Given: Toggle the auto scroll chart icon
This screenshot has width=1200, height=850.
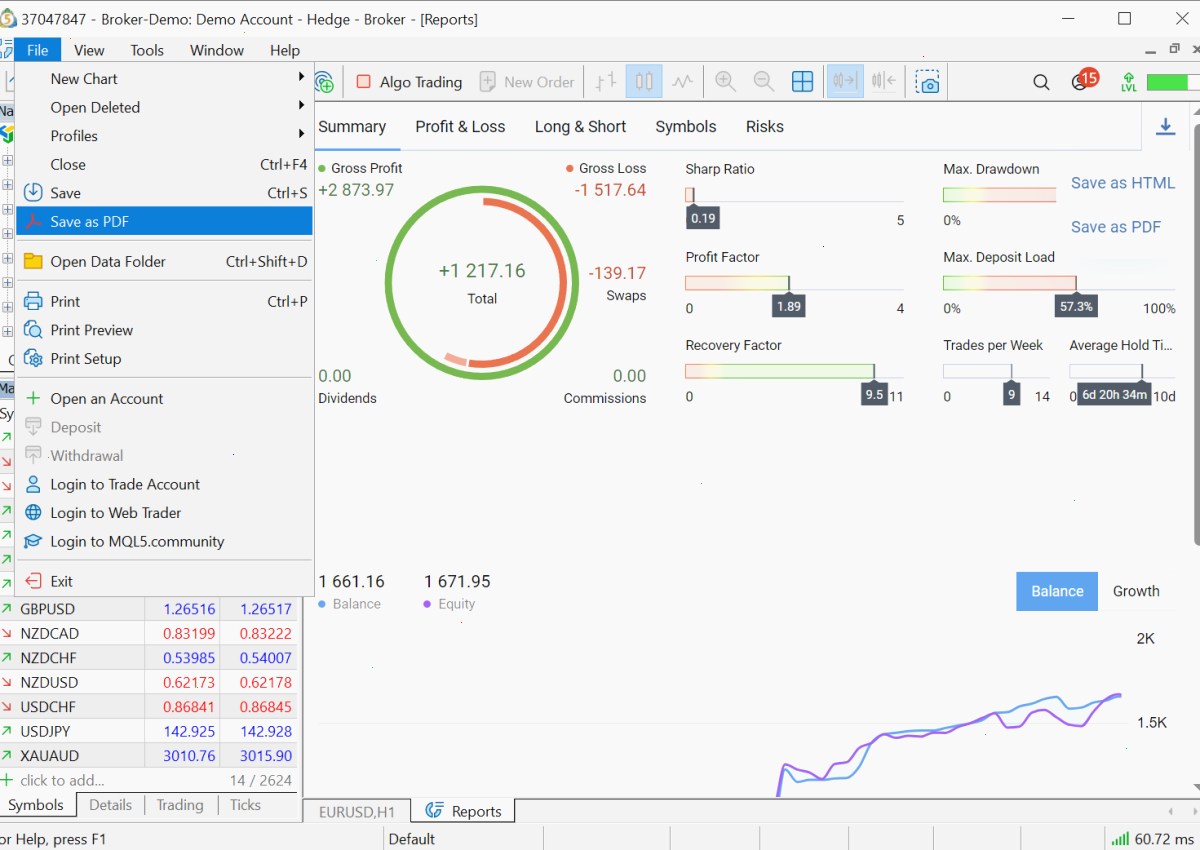Looking at the screenshot, I should click(x=845, y=82).
